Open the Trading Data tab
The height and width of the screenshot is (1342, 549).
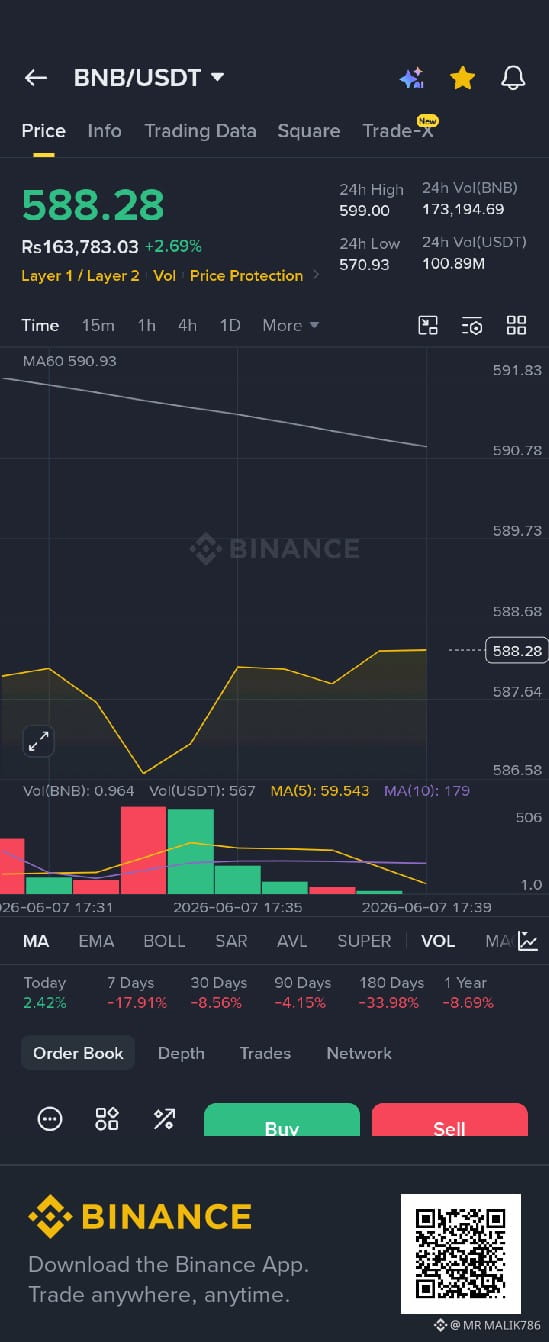point(200,131)
